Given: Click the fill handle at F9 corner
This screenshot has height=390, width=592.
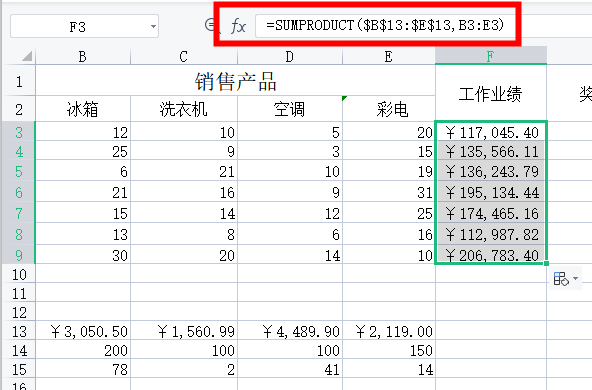Looking at the screenshot, I should (546, 263).
